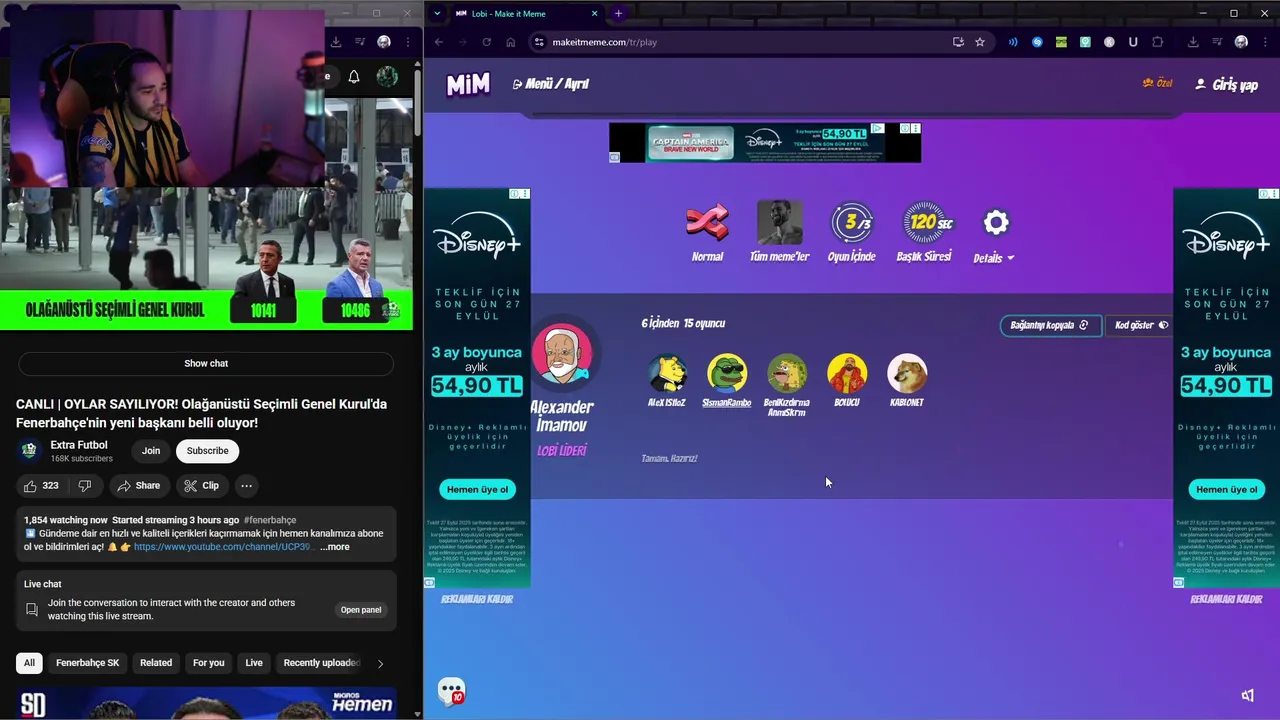Share the YouTube live stream
Viewport: 1280px width, 720px height.
pos(138,486)
